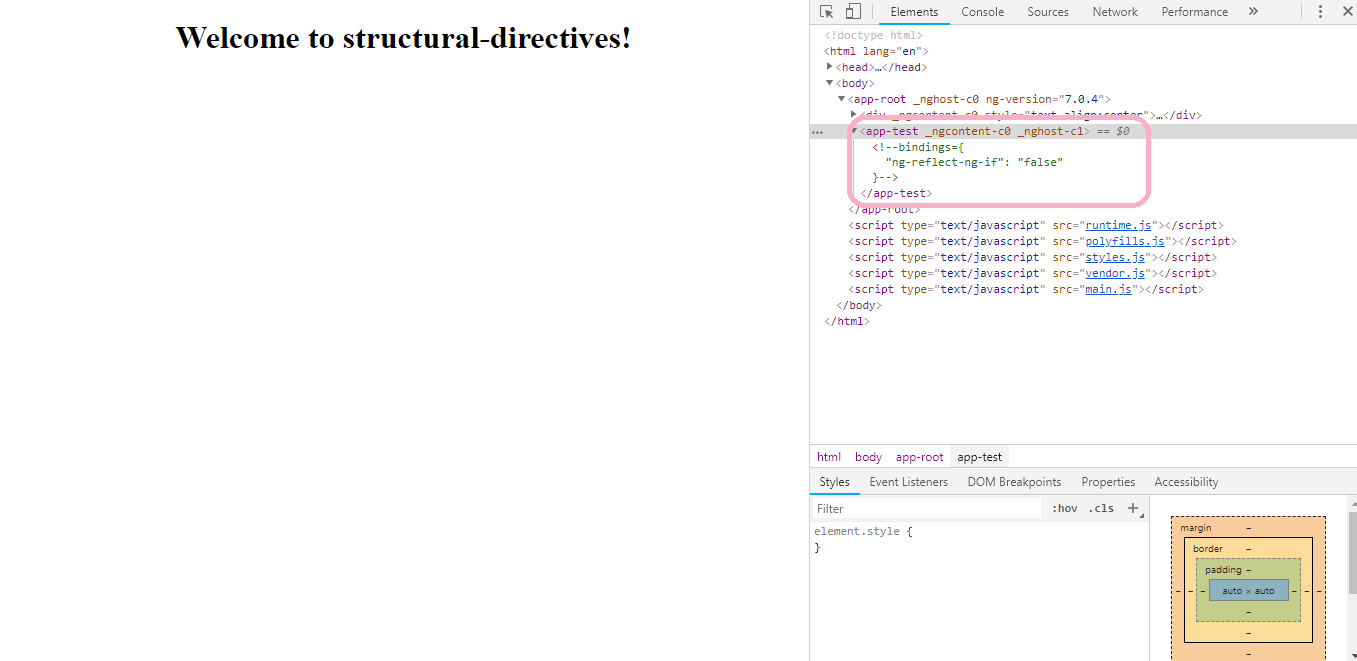The height and width of the screenshot is (661, 1357).
Task: View the Accessibility tab
Action: pyautogui.click(x=1186, y=481)
